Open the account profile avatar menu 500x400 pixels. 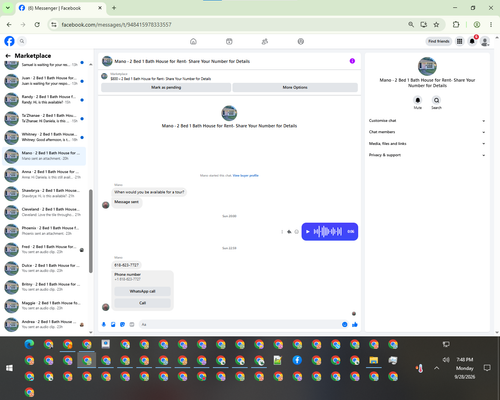[485, 41]
